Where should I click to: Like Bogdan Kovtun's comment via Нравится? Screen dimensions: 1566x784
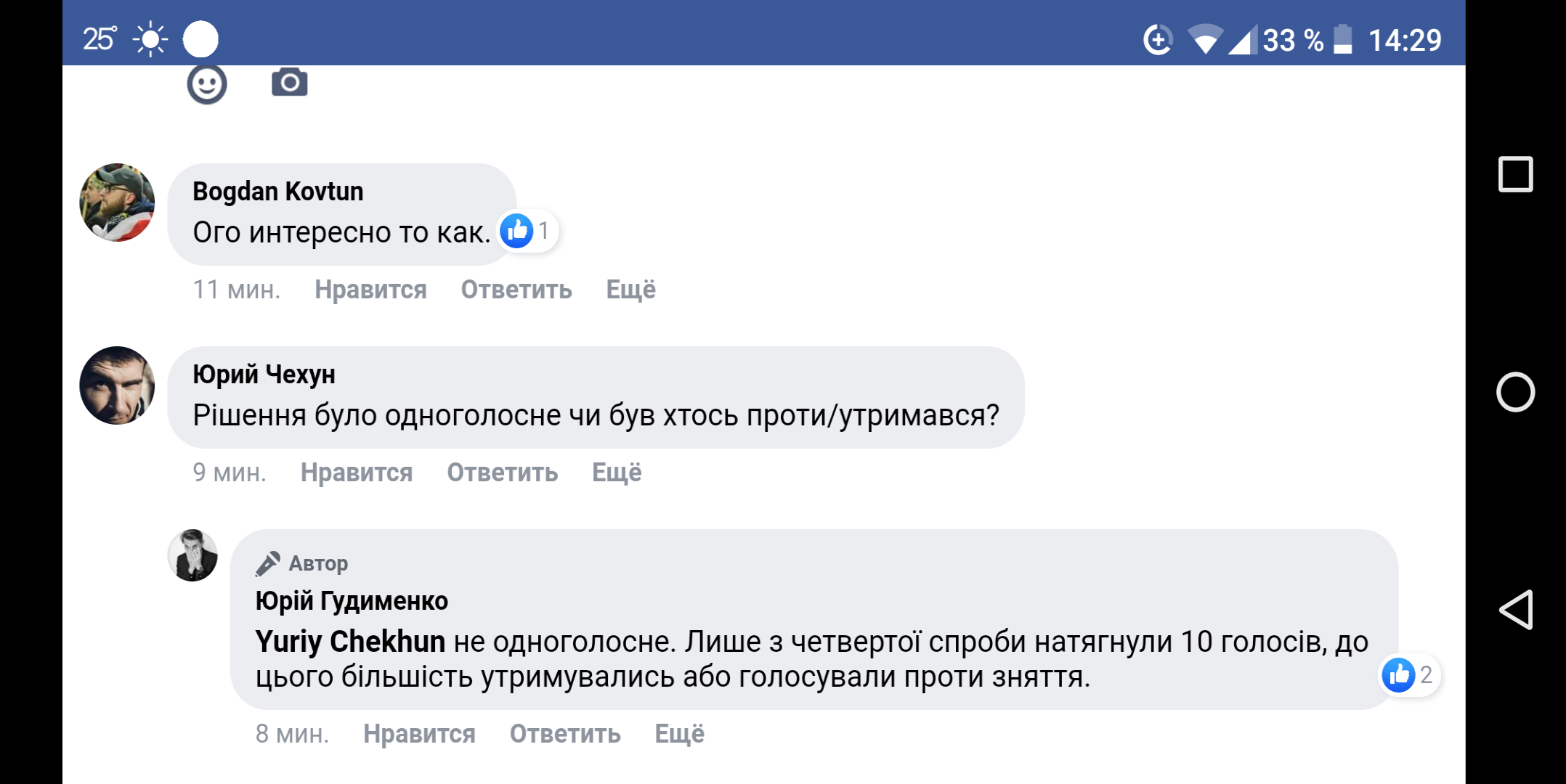click(x=370, y=290)
